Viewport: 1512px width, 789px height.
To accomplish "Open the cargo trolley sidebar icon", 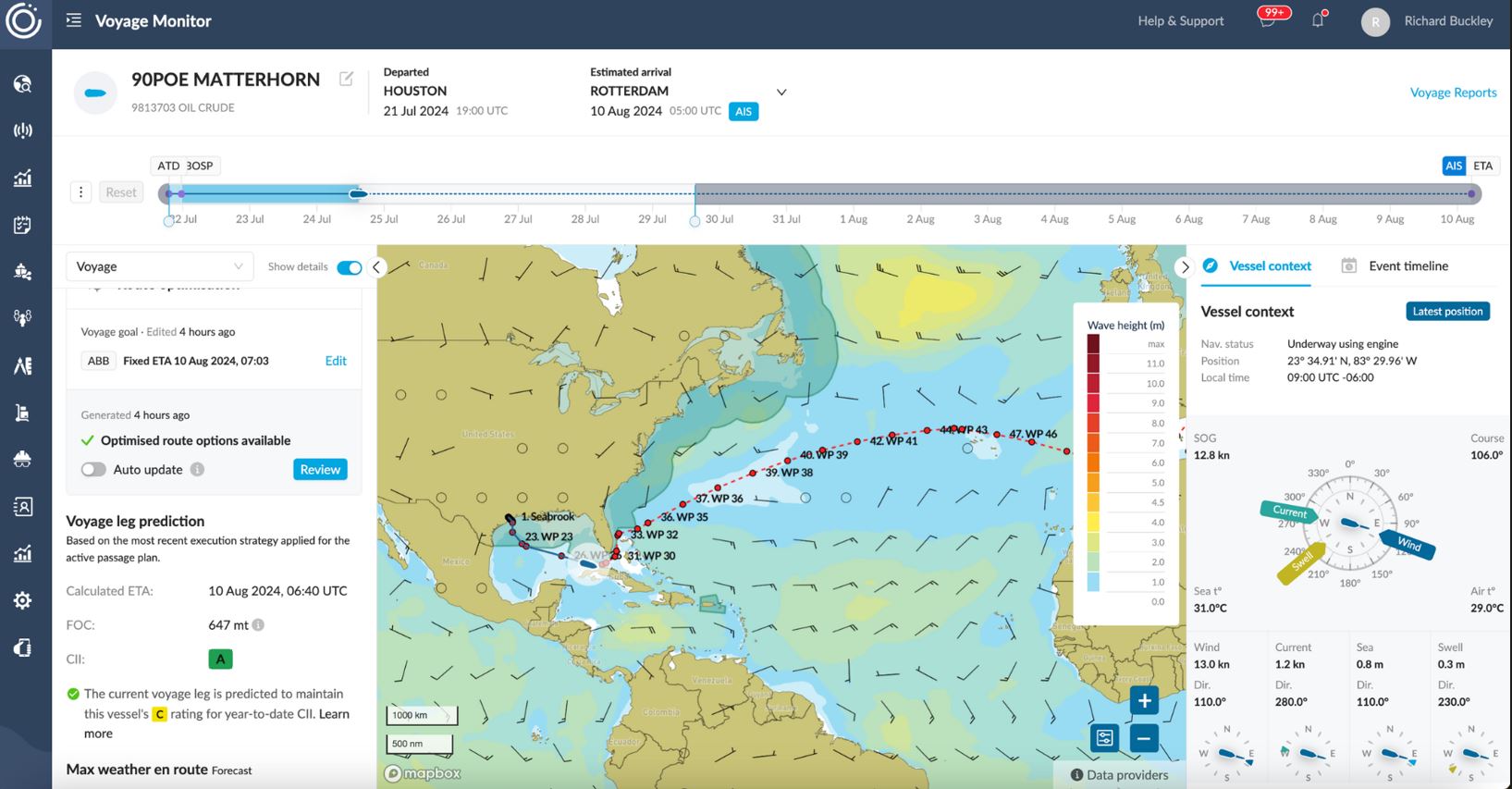I will pos(23,413).
